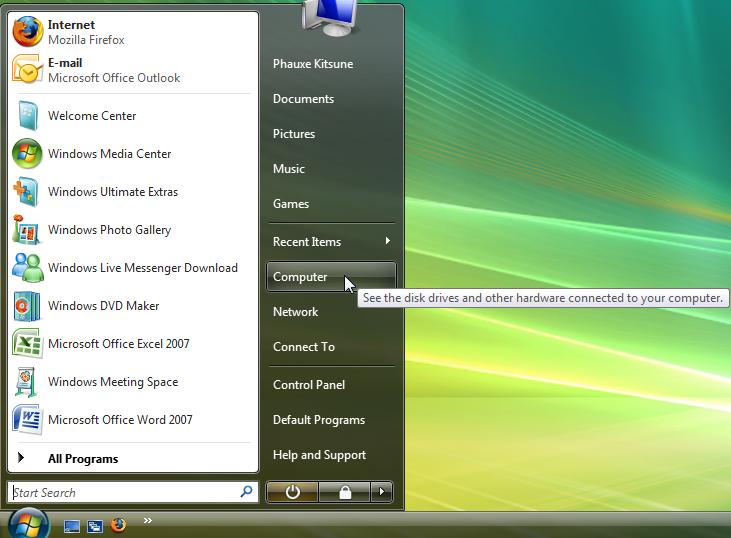Open Windows Meeting Space icon
The height and width of the screenshot is (538, 731).
pyautogui.click(x=27, y=382)
